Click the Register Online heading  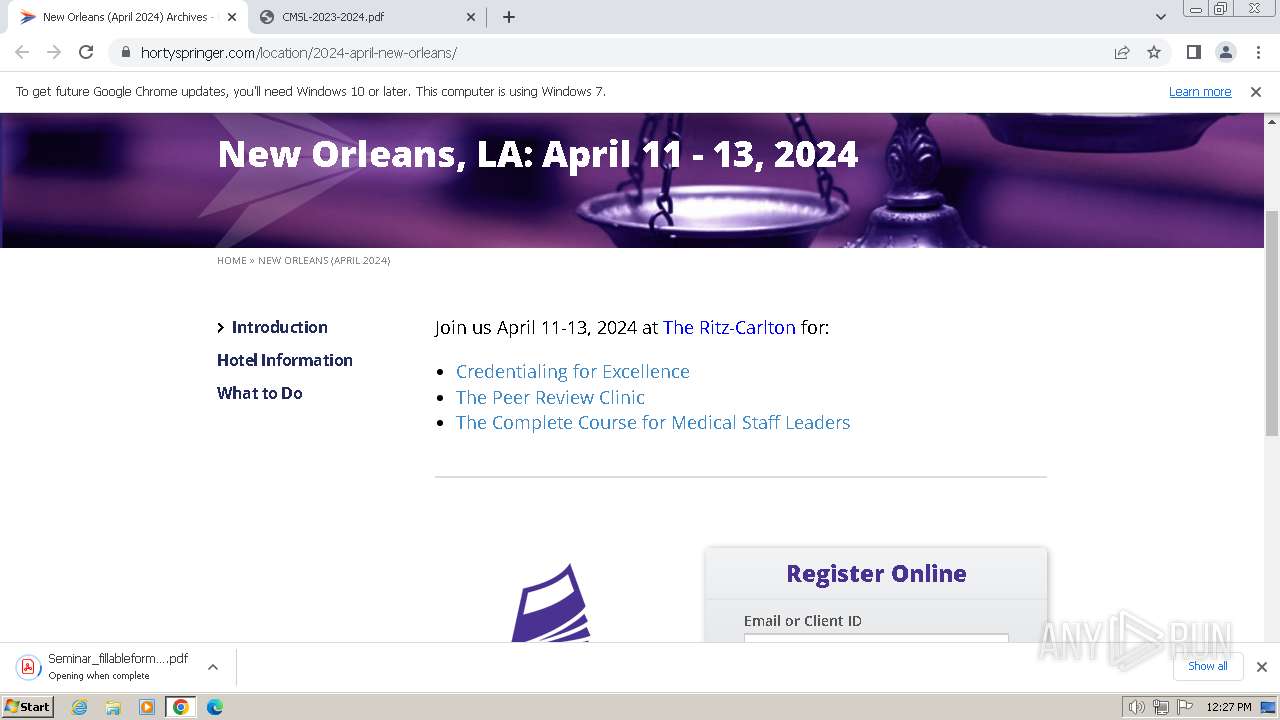tap(876, 573)
